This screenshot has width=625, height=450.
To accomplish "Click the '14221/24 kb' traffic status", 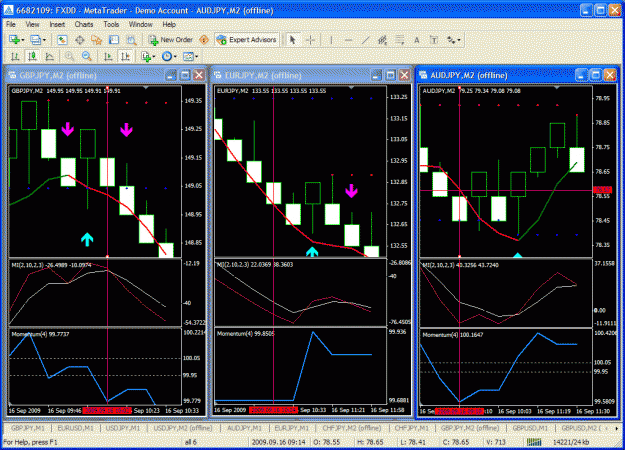I will tap(570, 442).
